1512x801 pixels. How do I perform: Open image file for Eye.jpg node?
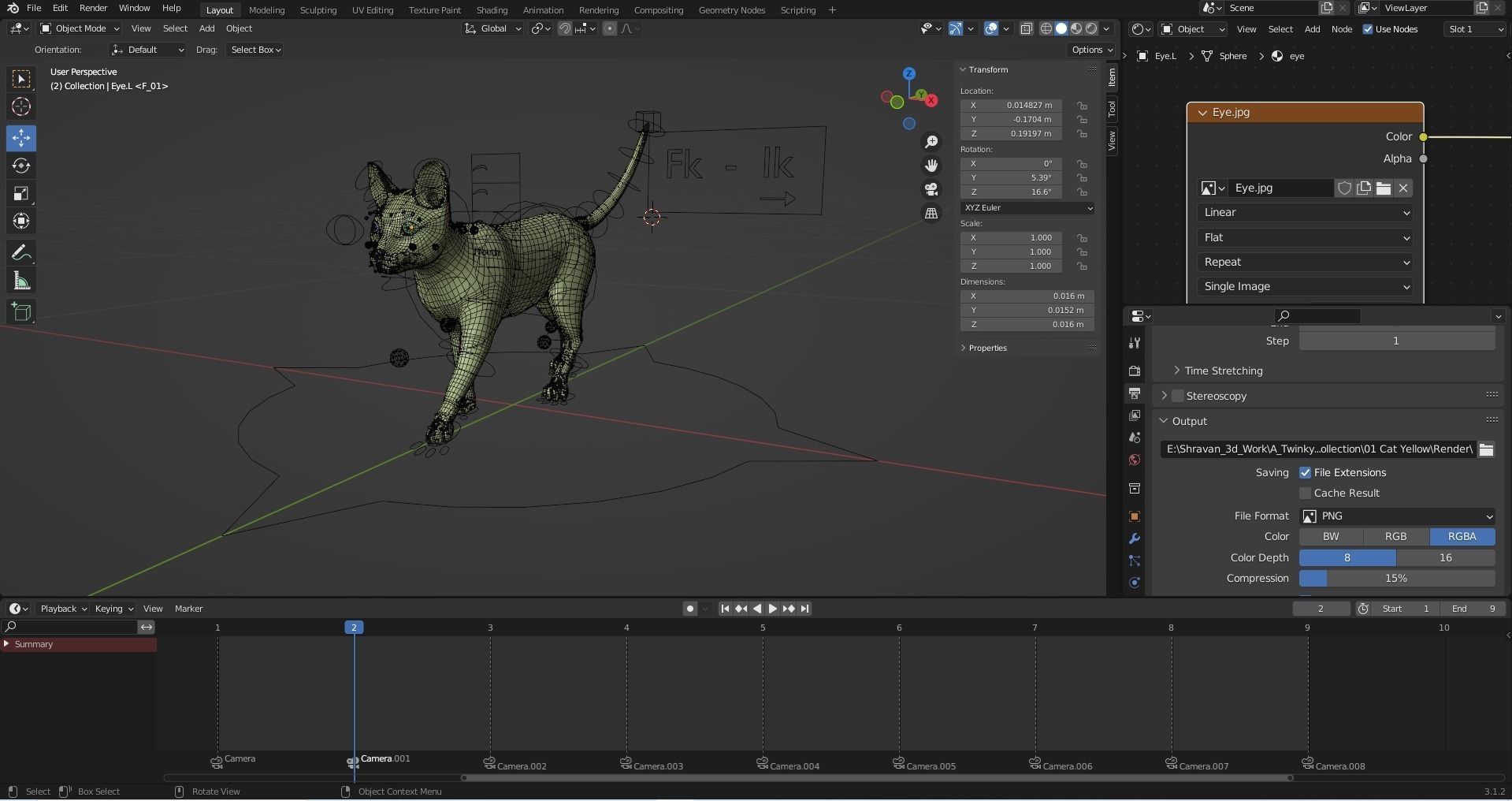point(1384,188)
